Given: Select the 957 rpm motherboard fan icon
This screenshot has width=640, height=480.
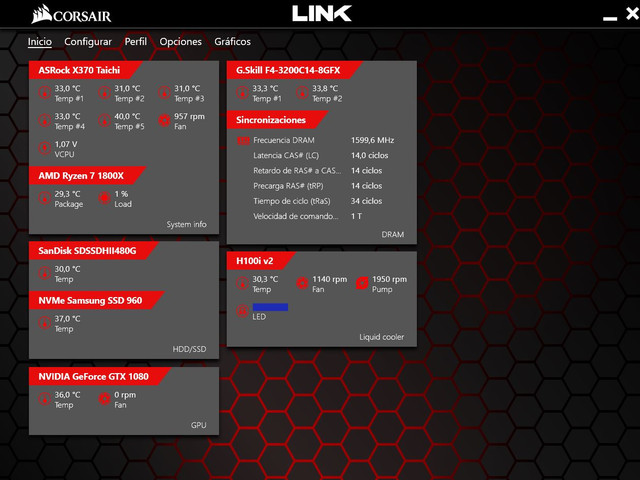Looking at the screenshot, I should tap(164, 120).
